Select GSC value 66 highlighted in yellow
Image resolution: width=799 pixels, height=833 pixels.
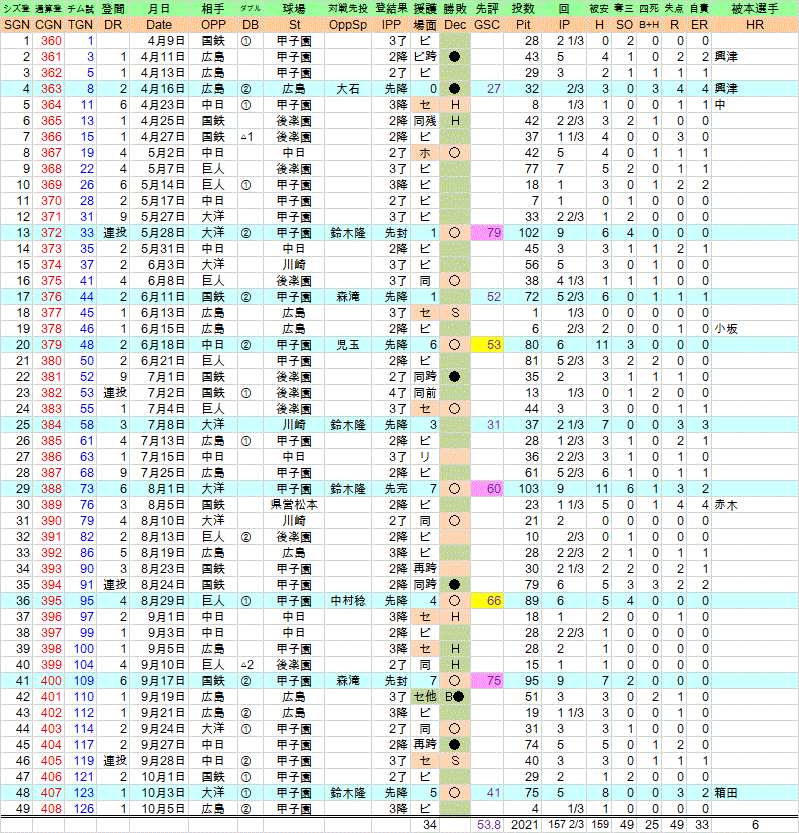click(x=494, y=601)
